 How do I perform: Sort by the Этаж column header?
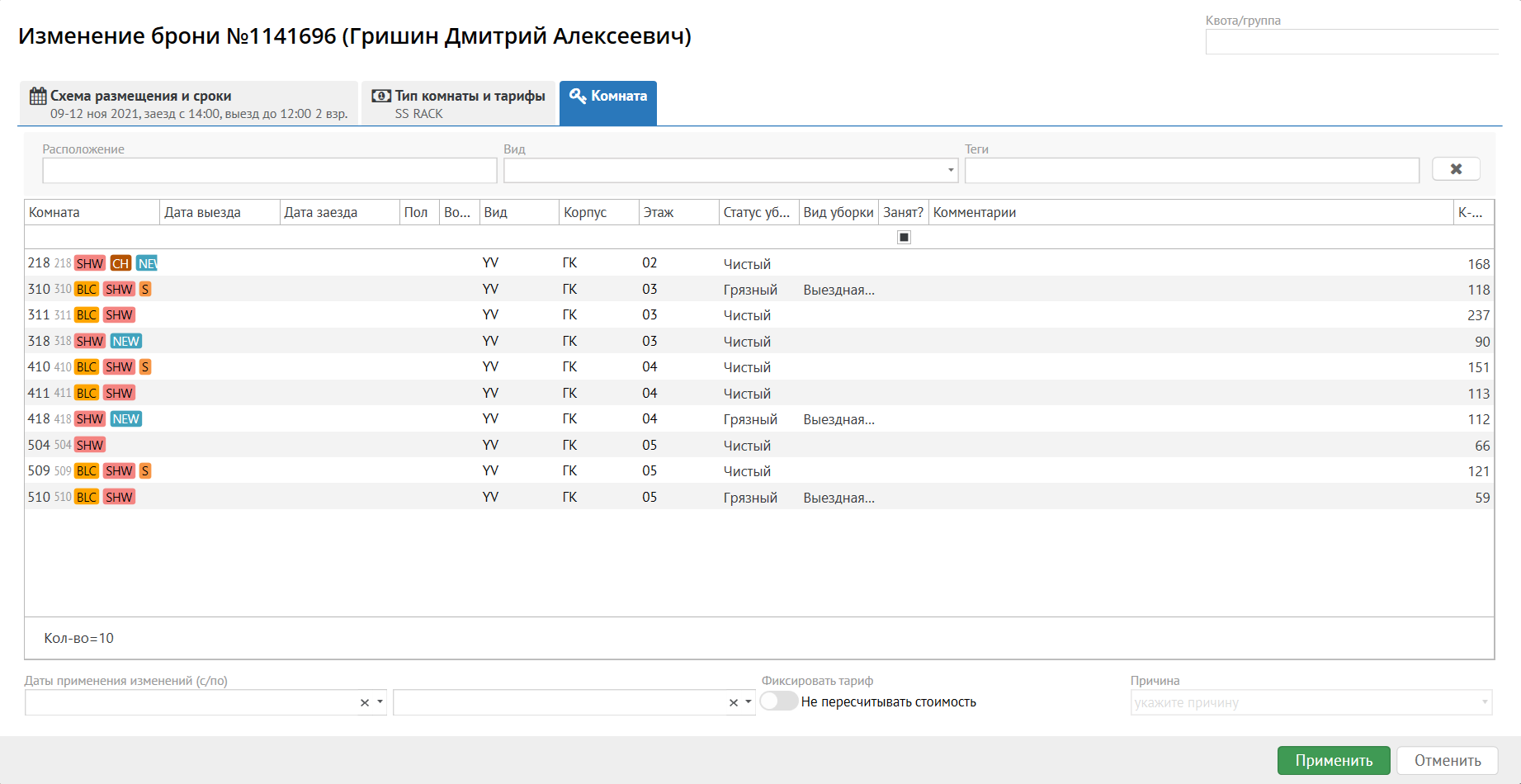(659, 212)
